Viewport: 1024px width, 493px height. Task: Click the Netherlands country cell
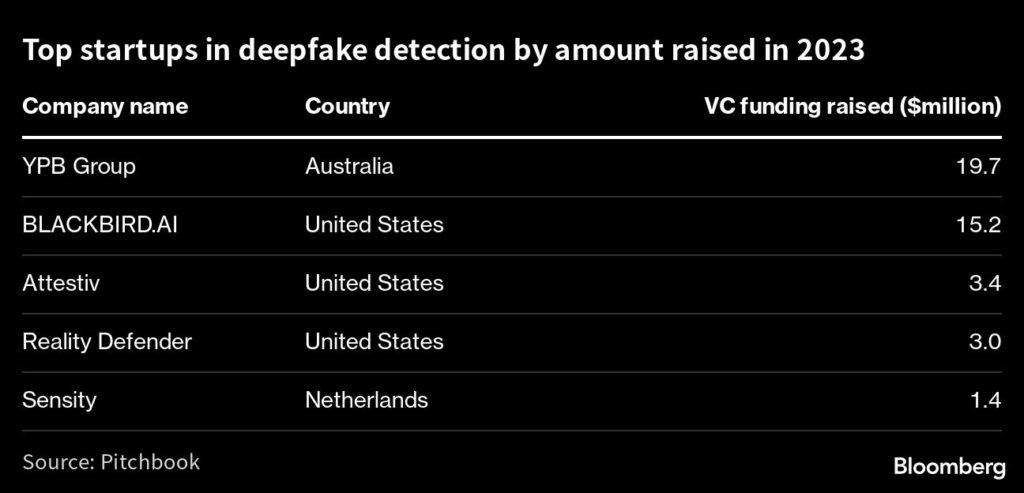pyautogui.click(x=366, y=400)
